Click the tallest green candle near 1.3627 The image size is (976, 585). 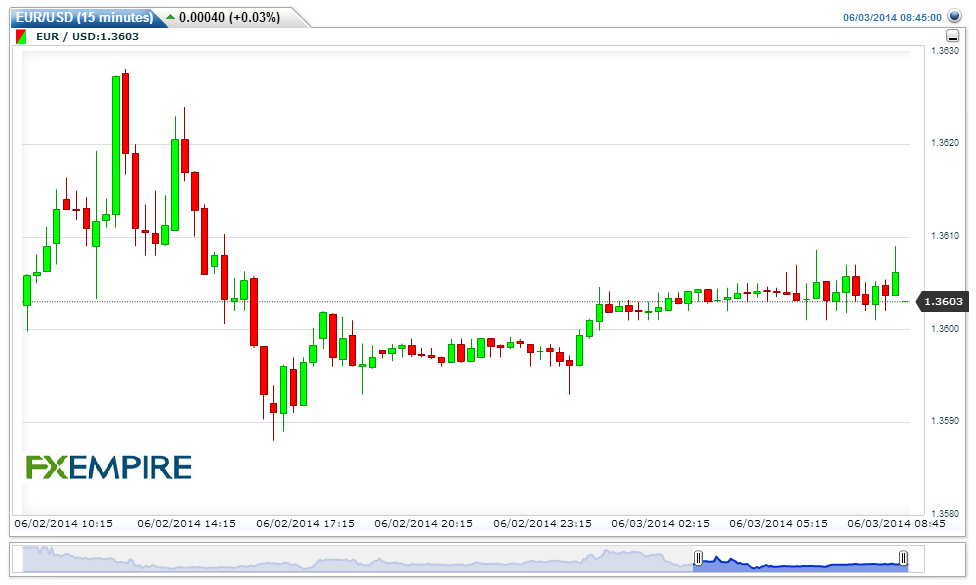pos(116,146)
